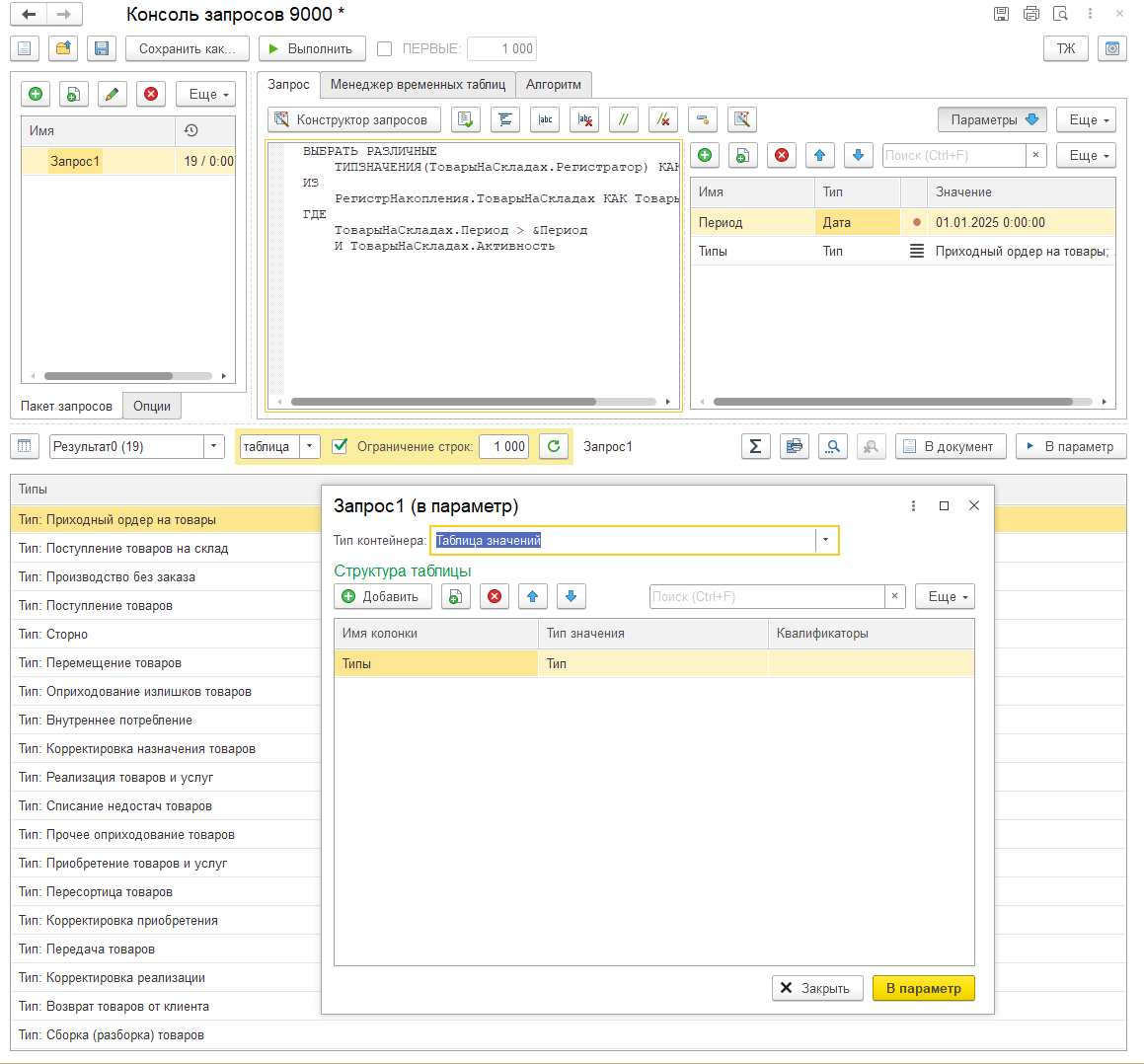This screenshot has height=1064, width=1144.
Task: Open the Query constructor
Action: coord(352,119)
